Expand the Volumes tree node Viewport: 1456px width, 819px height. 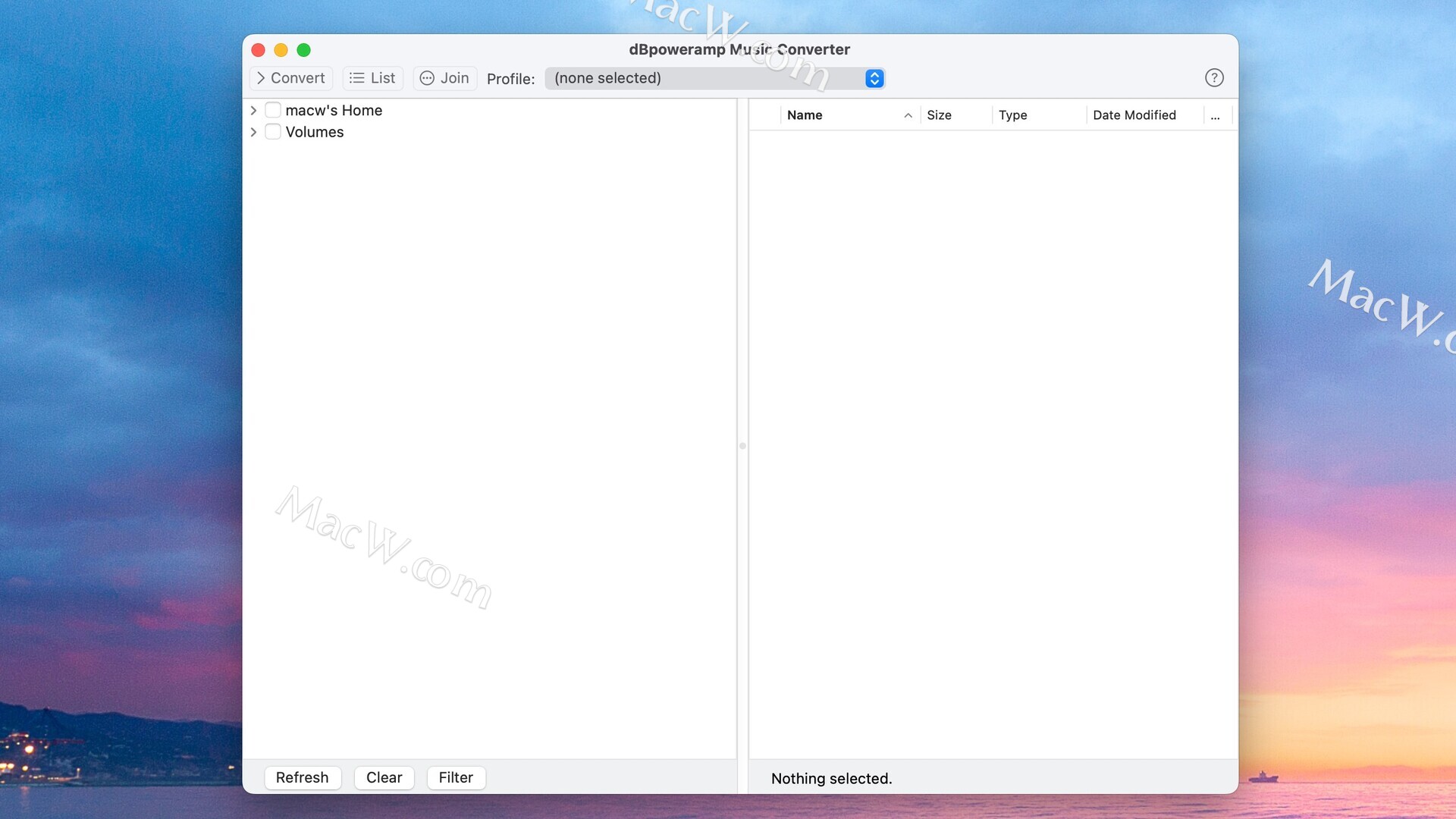pyautogui.click(x=254, y=132)
